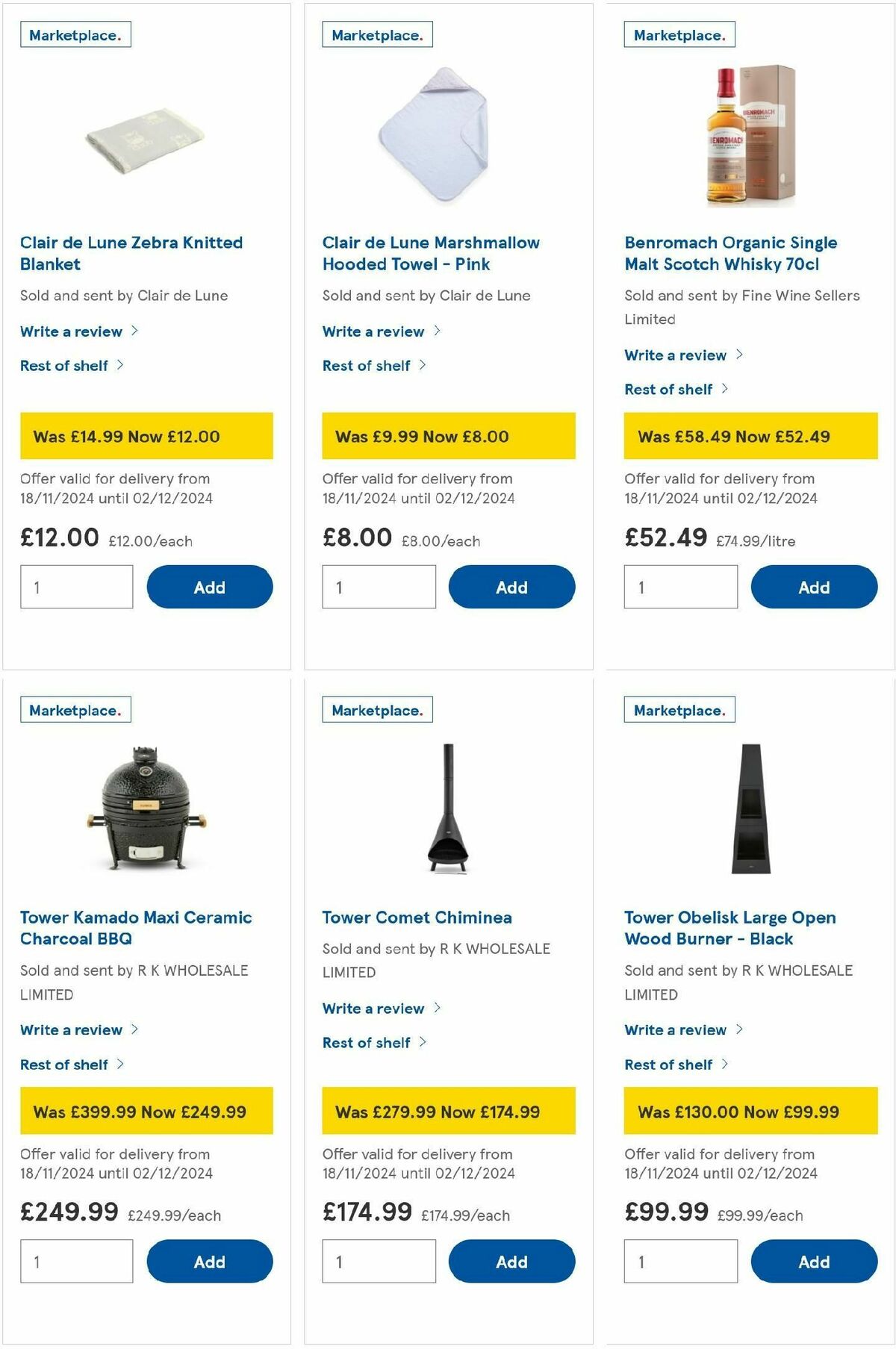The image size is (896, 1349).
Task: Click the quantity field for the zebra blanket
Action: pyautogui.click(x=75, y=587)
